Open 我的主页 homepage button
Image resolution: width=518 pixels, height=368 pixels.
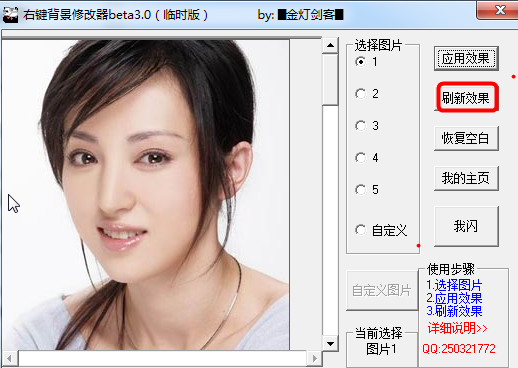point(466,178)
